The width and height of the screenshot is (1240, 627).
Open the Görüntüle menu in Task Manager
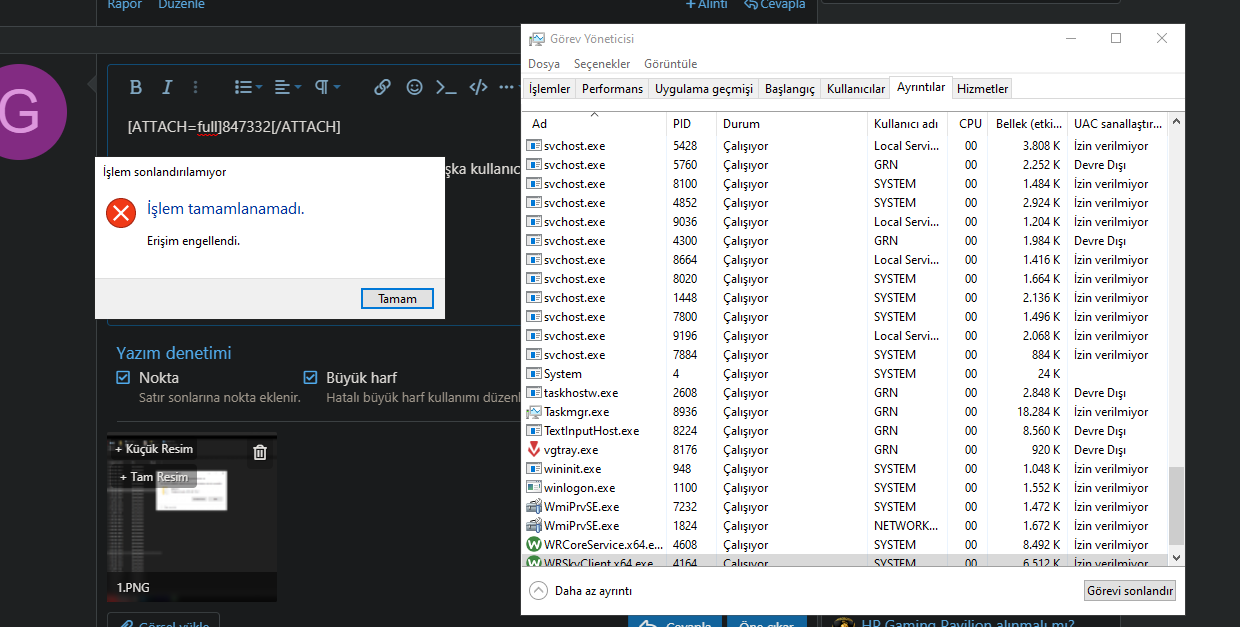[670, 64]
